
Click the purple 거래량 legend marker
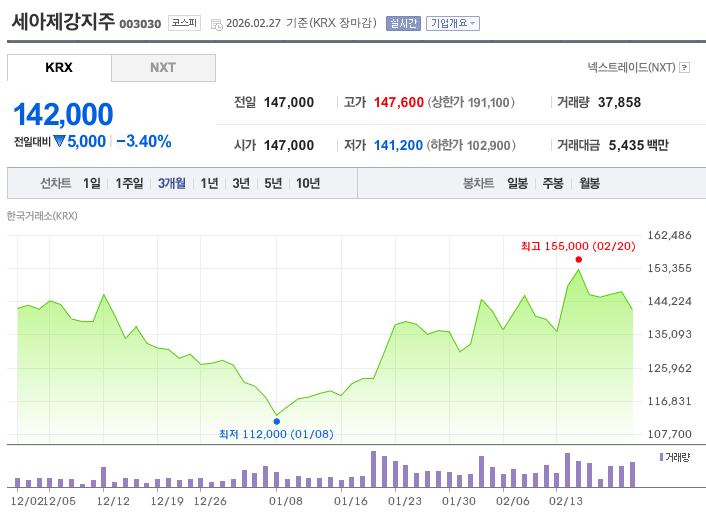coord(661,457)
